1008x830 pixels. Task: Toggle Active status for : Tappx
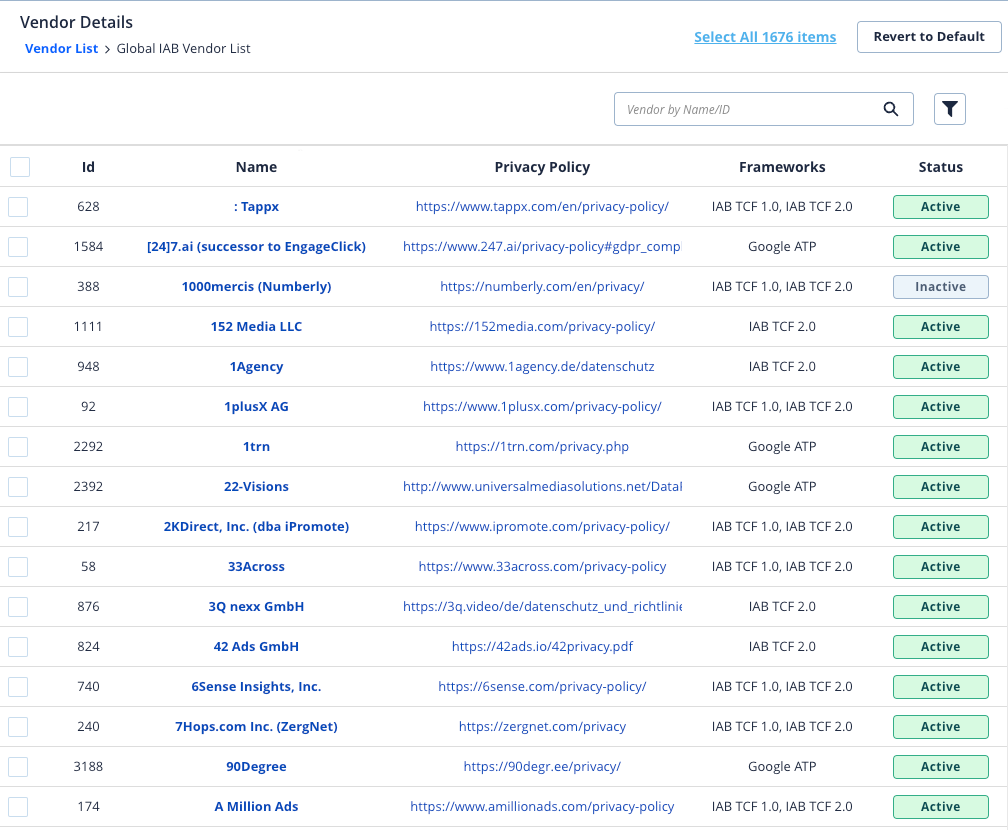[940, 207]
